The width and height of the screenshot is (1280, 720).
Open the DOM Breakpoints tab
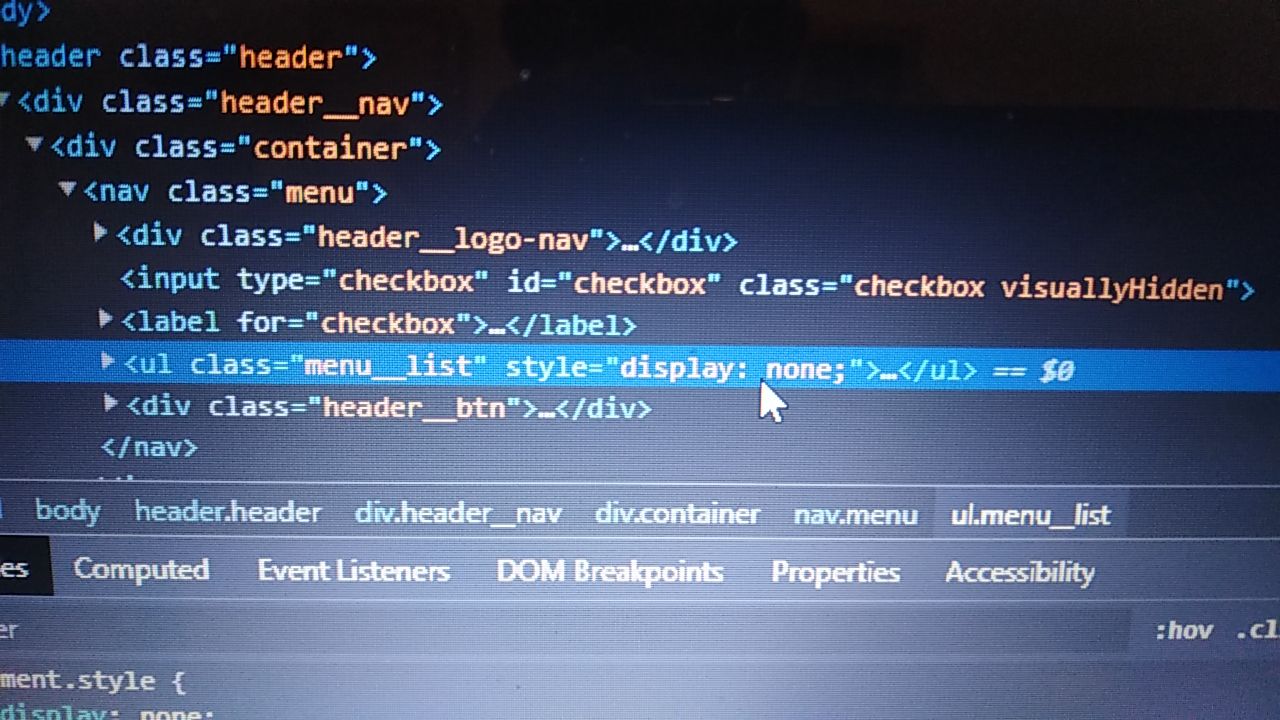[610, 572]
